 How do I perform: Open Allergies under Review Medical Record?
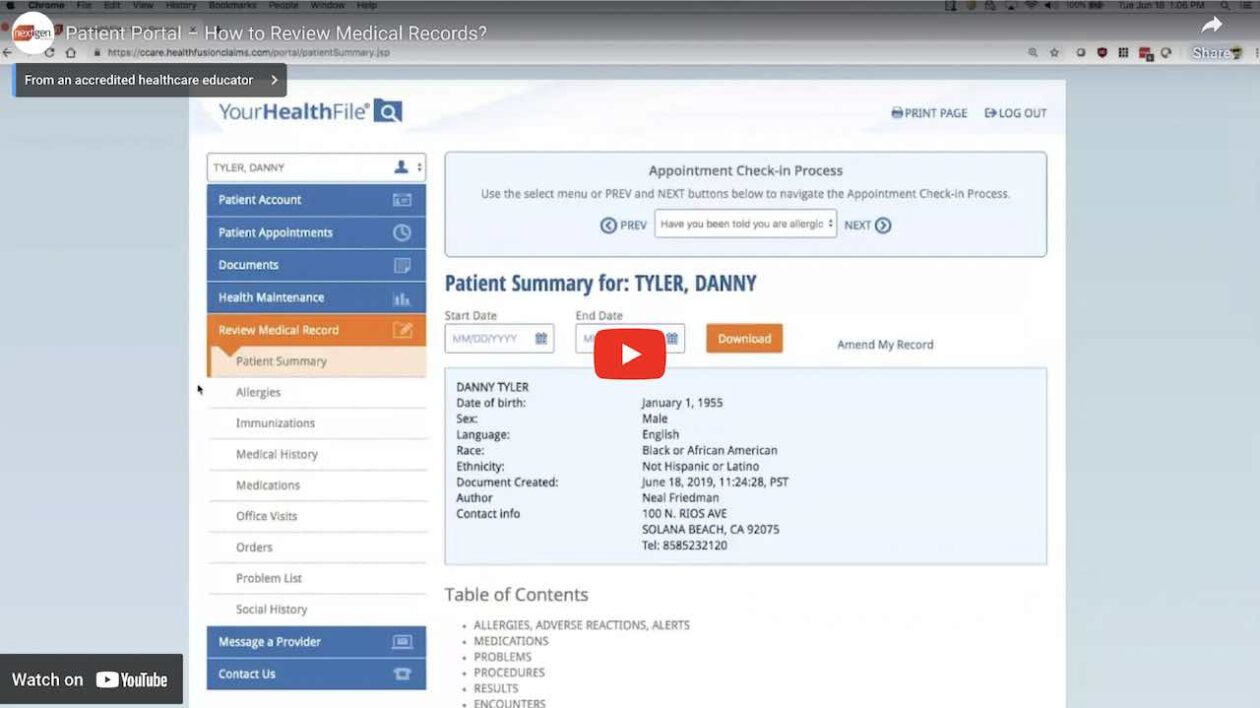point(258,392)
